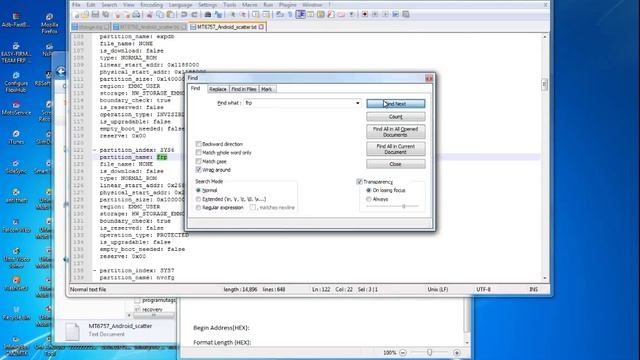This screenshot has height=360, width=640.
Task: Collapse the fold at partition_index SYS7
Action: point(95,270)
